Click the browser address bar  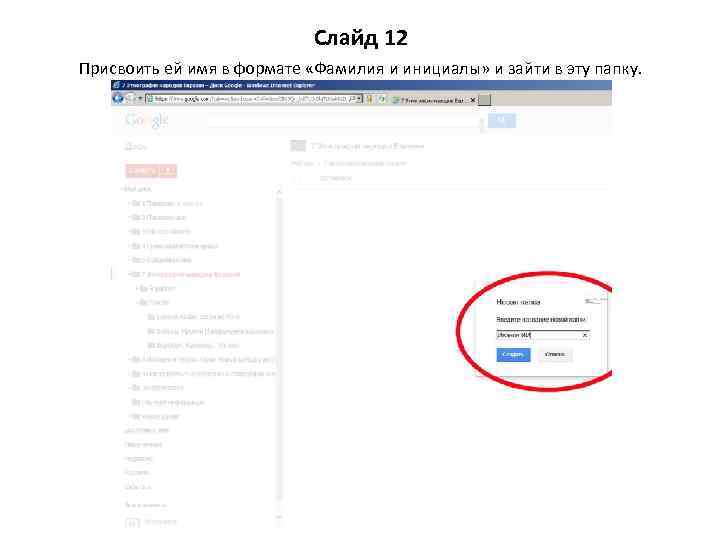point(250,99)
